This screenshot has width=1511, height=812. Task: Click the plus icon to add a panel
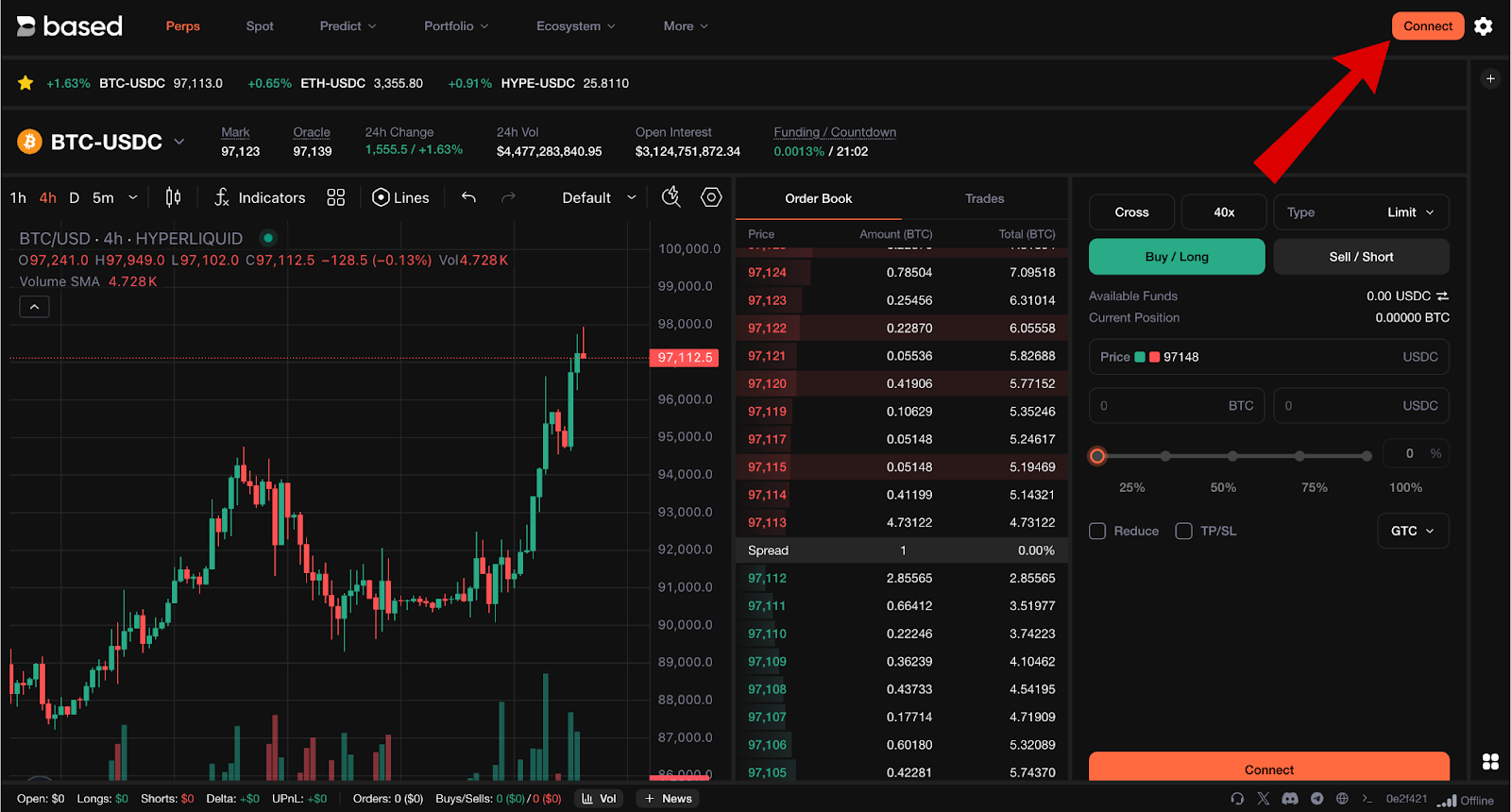[1490, 79]
